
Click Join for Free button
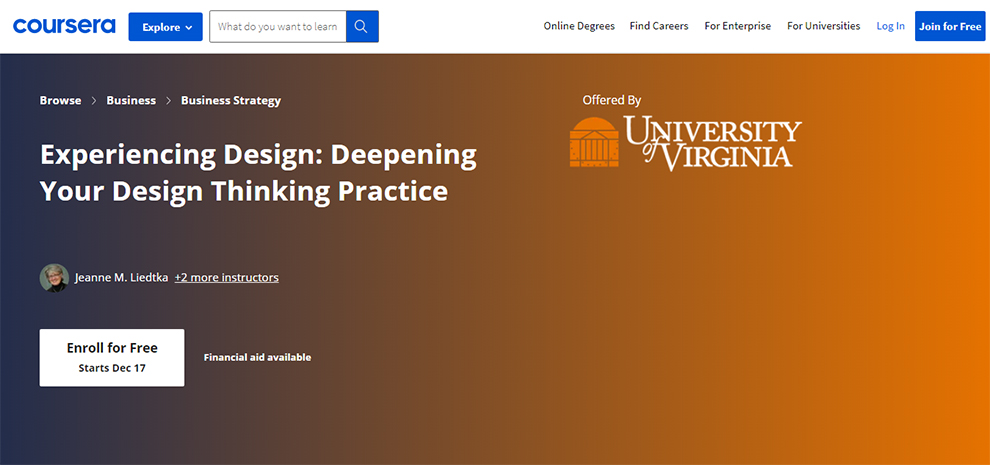click(950, 26)
